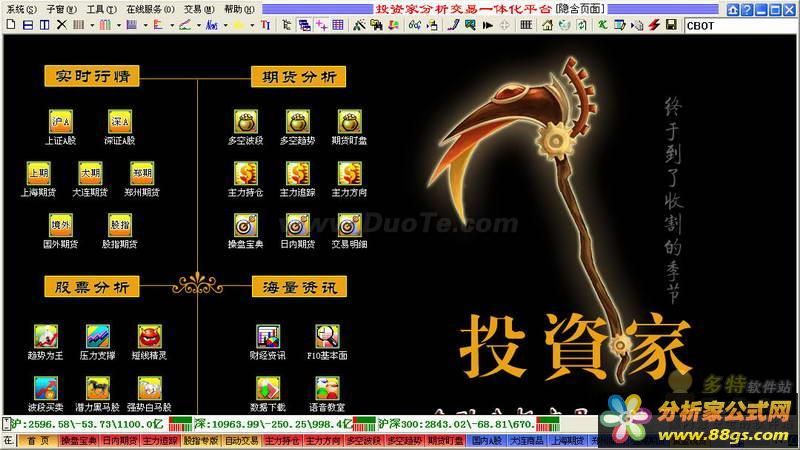Click the 海量资讯 section header button

point(299,287)
